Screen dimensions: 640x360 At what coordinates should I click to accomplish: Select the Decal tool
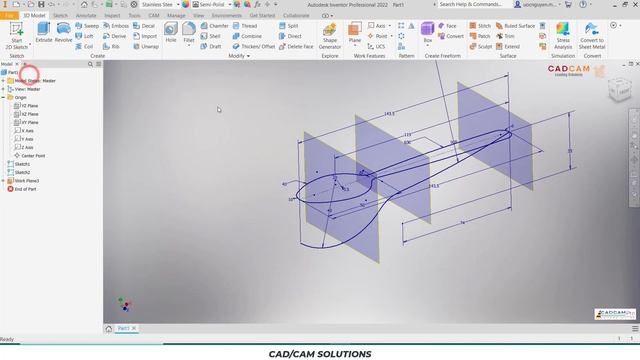[144, 26]
